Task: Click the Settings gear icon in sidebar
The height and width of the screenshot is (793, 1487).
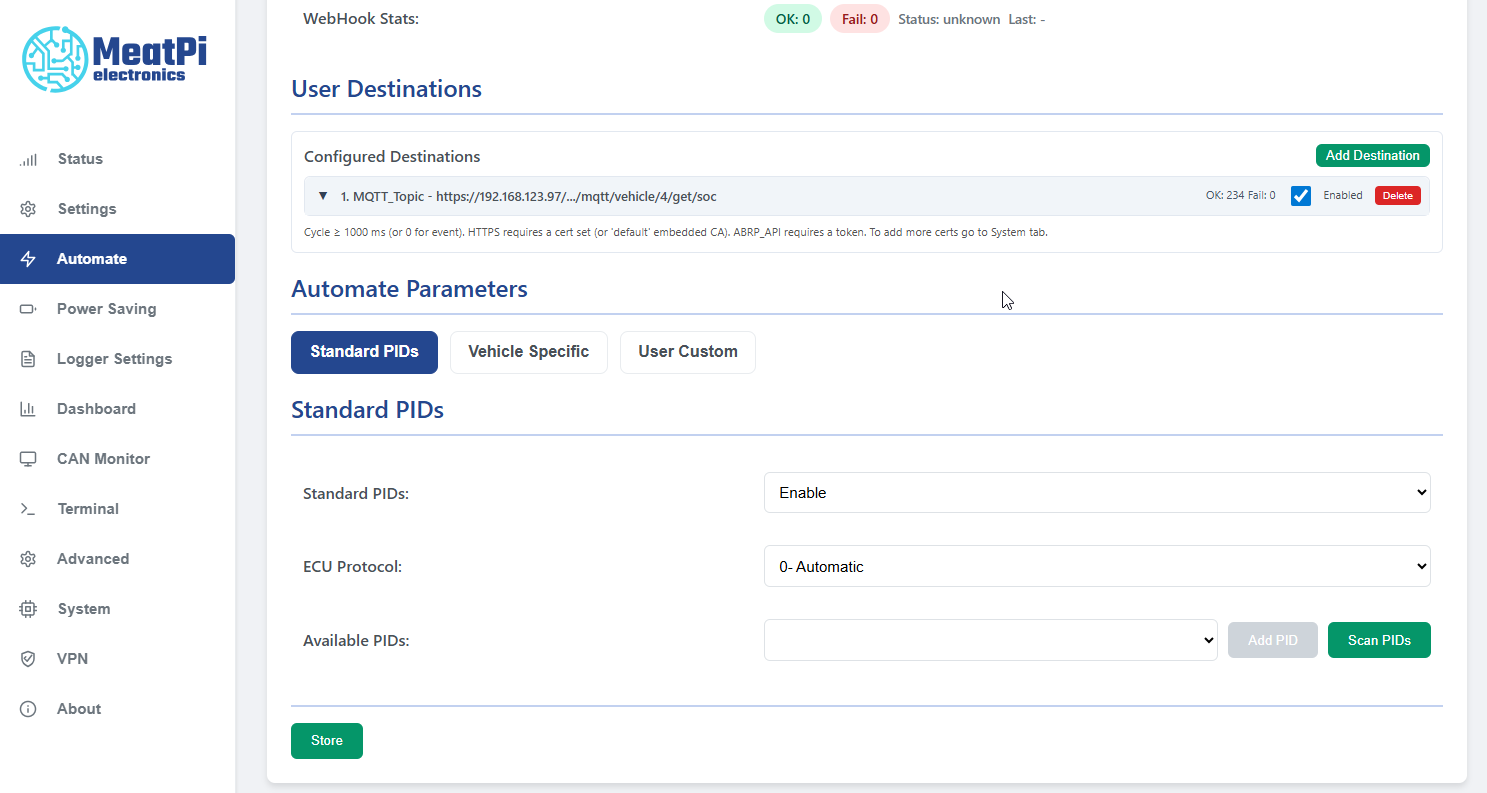Action: point(28,209)
